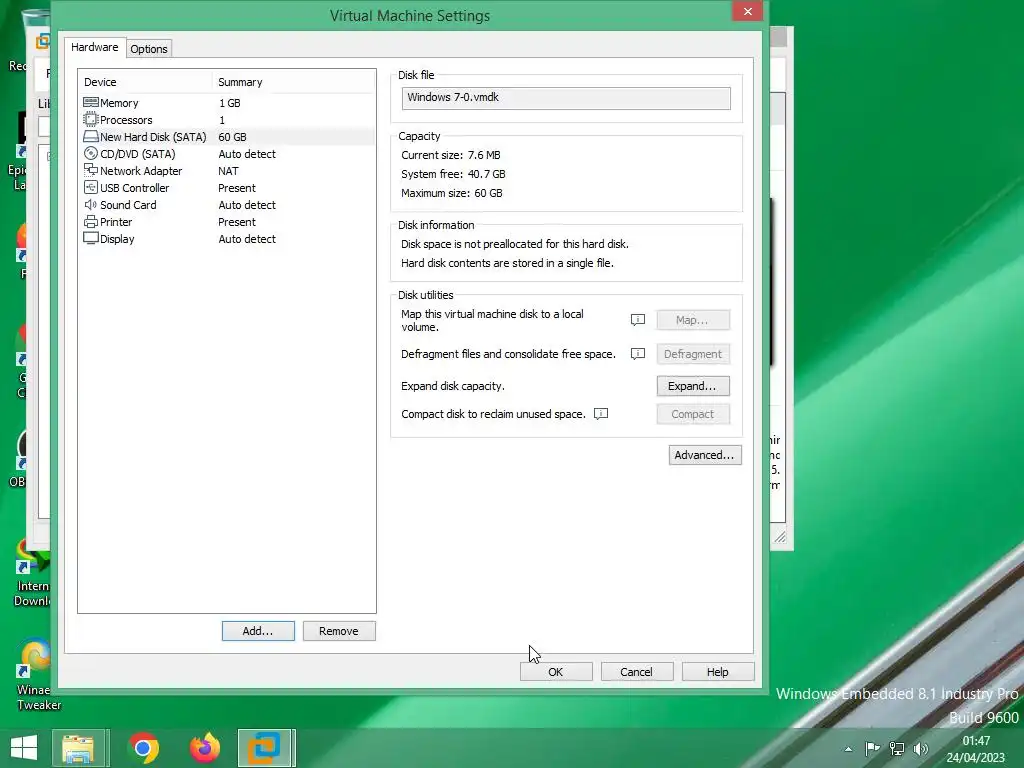
Task: Click "Auto detect" in the CD/DVD row
Action: point(247,154)
